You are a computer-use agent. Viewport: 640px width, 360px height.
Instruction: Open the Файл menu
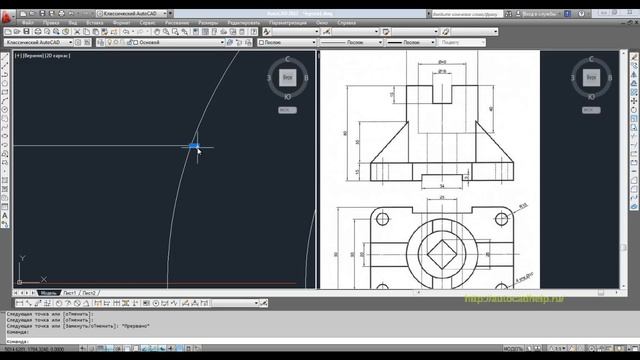click(x=27, y=23)
